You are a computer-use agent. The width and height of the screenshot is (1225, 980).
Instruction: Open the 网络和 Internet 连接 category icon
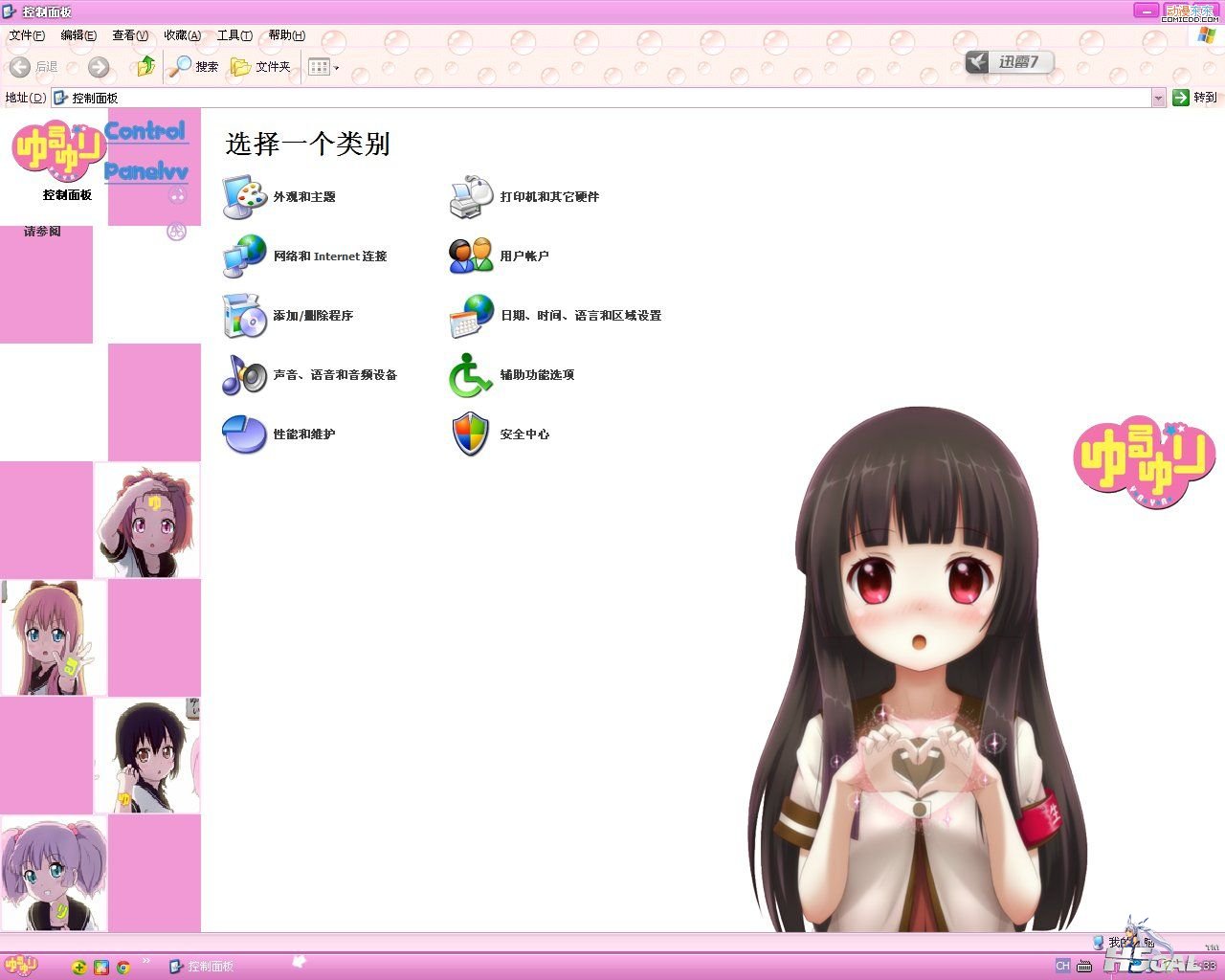245,256
